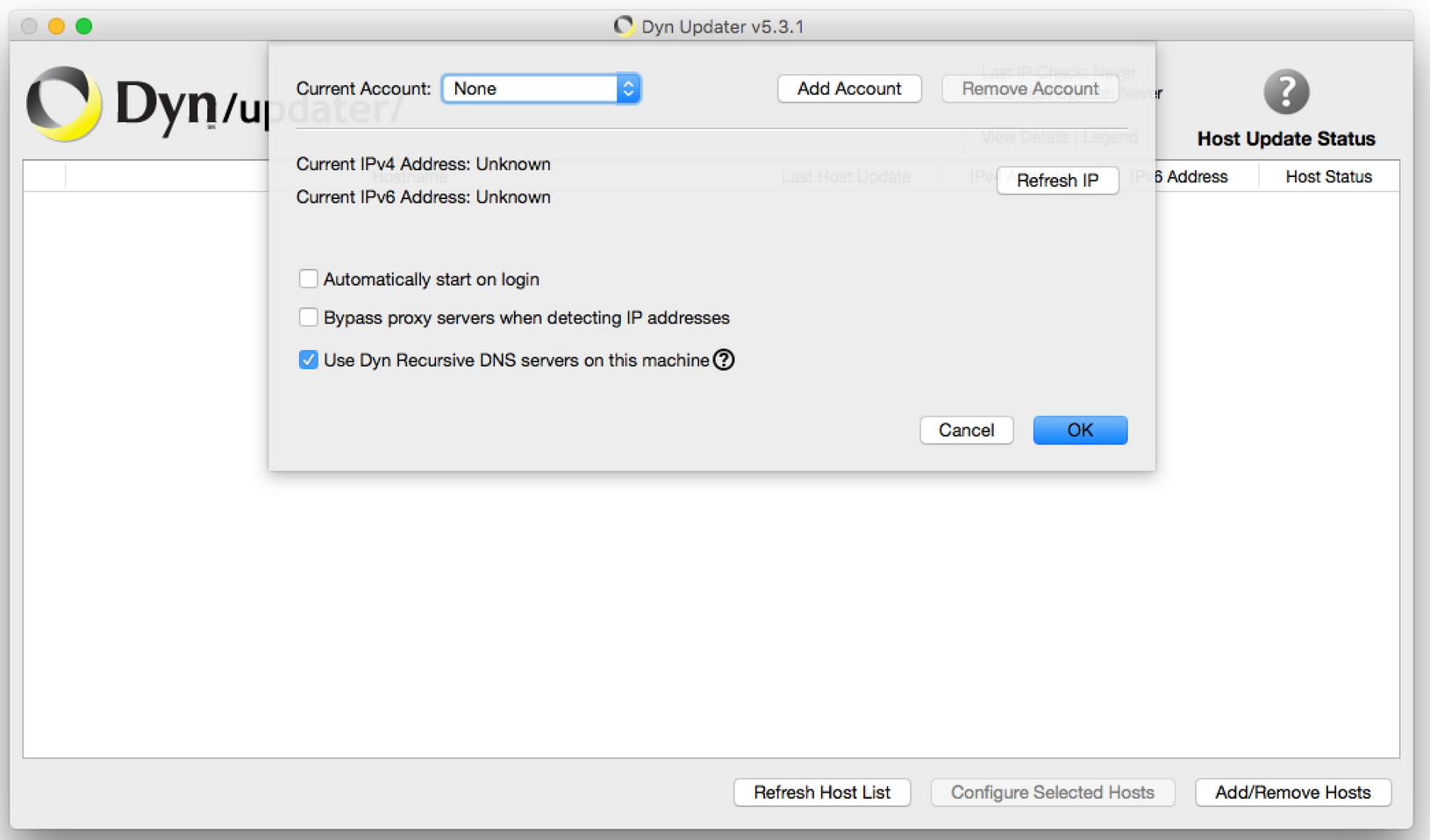Cancel the account settings dialog

pos(966,431)
